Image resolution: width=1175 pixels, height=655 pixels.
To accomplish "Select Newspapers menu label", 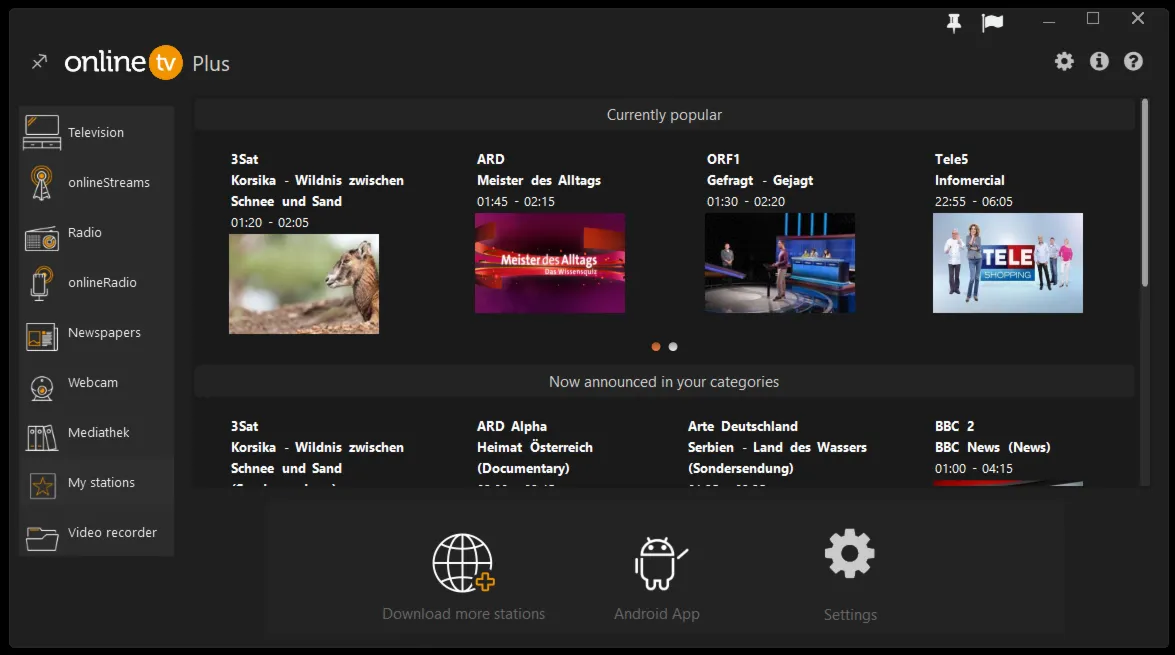I will 104,333.
